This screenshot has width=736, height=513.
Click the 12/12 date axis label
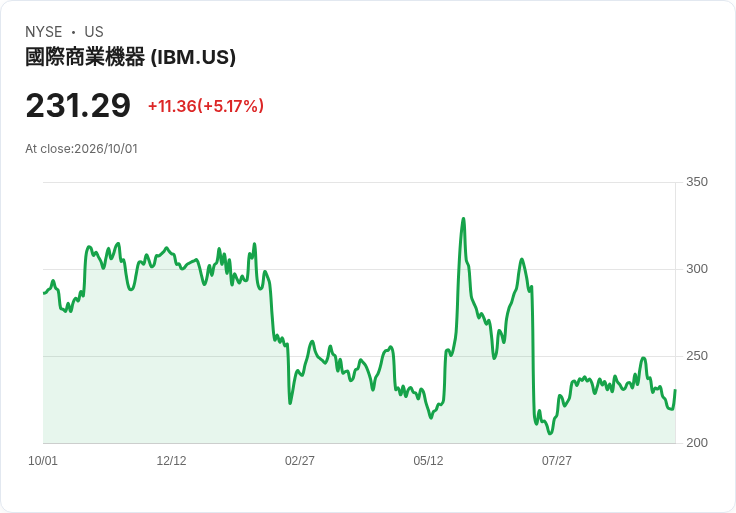[171, 461]
